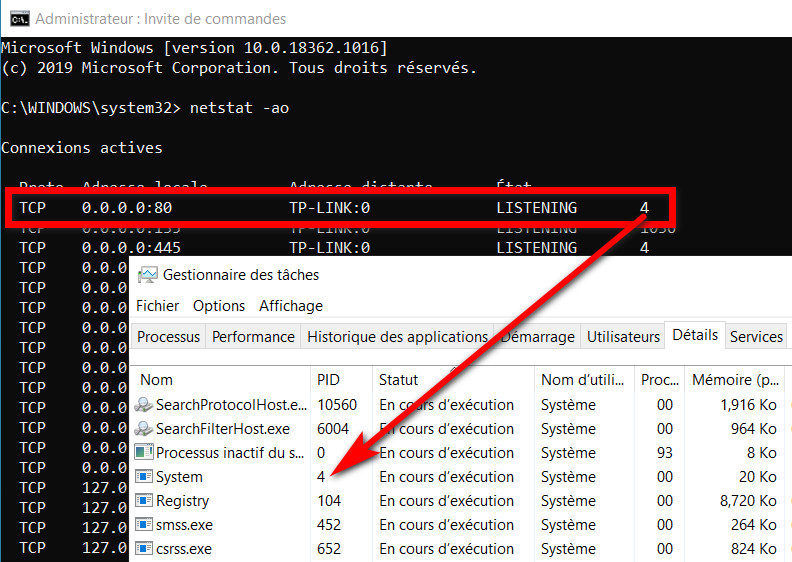Click the csrss.exe process icon
This screenshot has width=792, height=562.
pyautogui.click(x=144, y=548)
